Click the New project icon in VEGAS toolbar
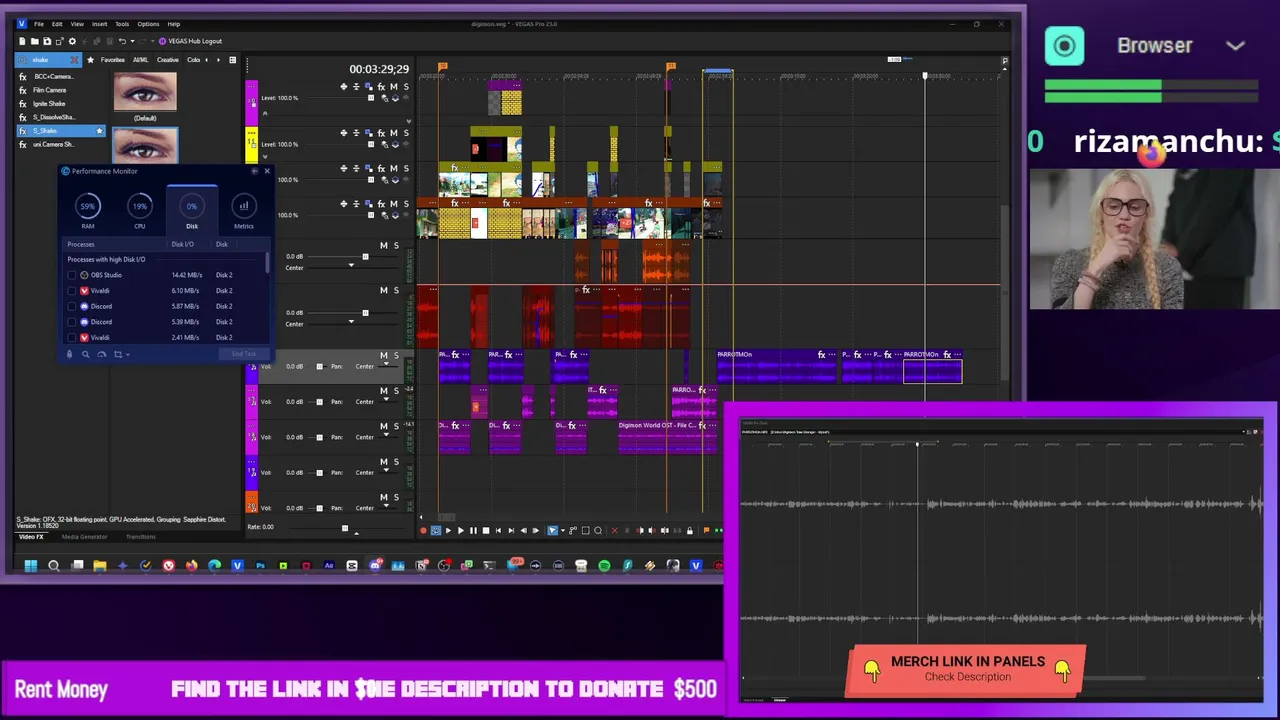The height and width of the screenshot is (720, 1280). (22, 41)
